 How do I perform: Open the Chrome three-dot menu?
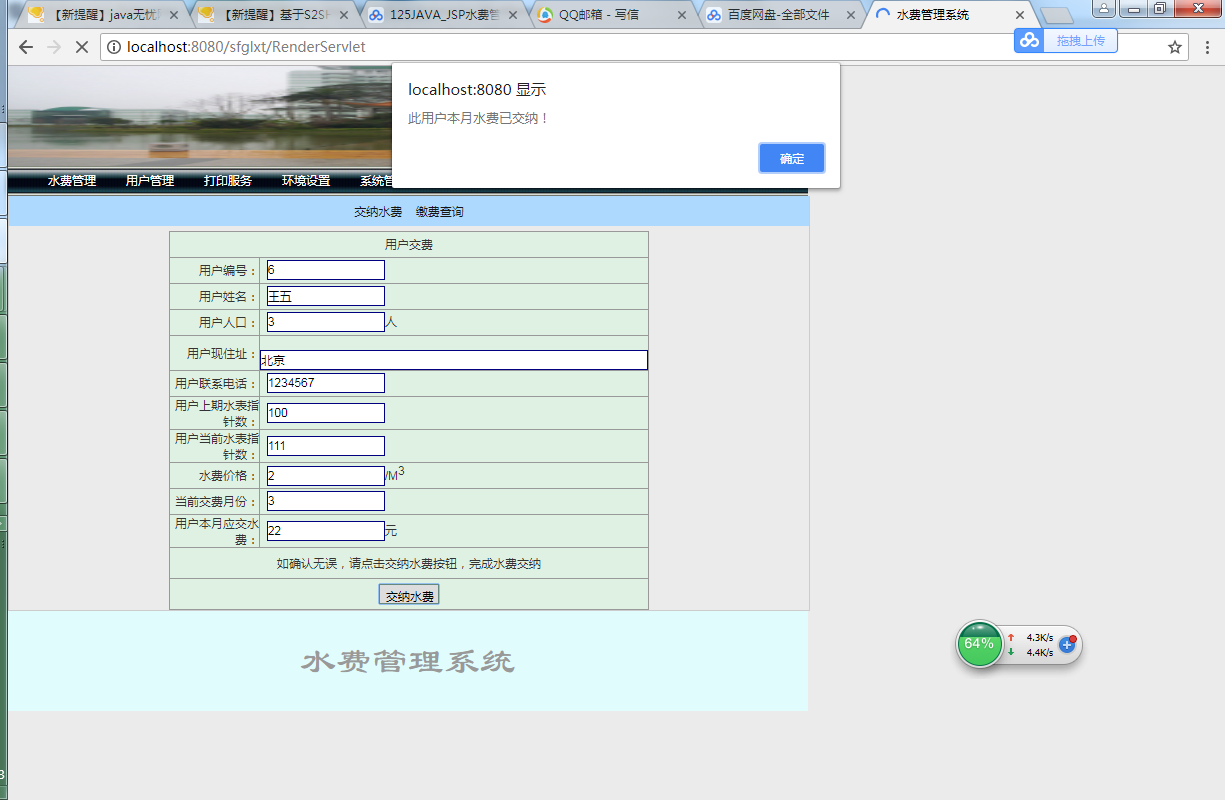click(1206, 47)
